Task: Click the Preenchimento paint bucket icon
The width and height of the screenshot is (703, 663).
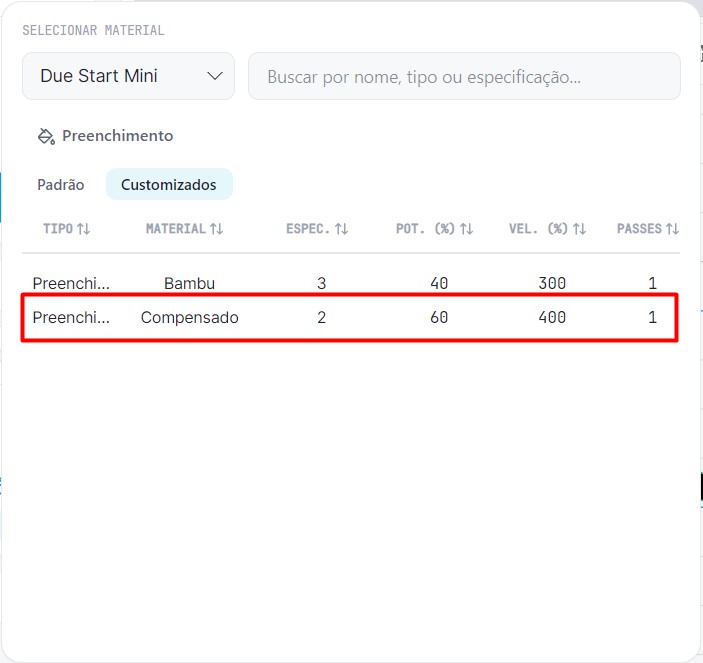Action: (46, 136)
